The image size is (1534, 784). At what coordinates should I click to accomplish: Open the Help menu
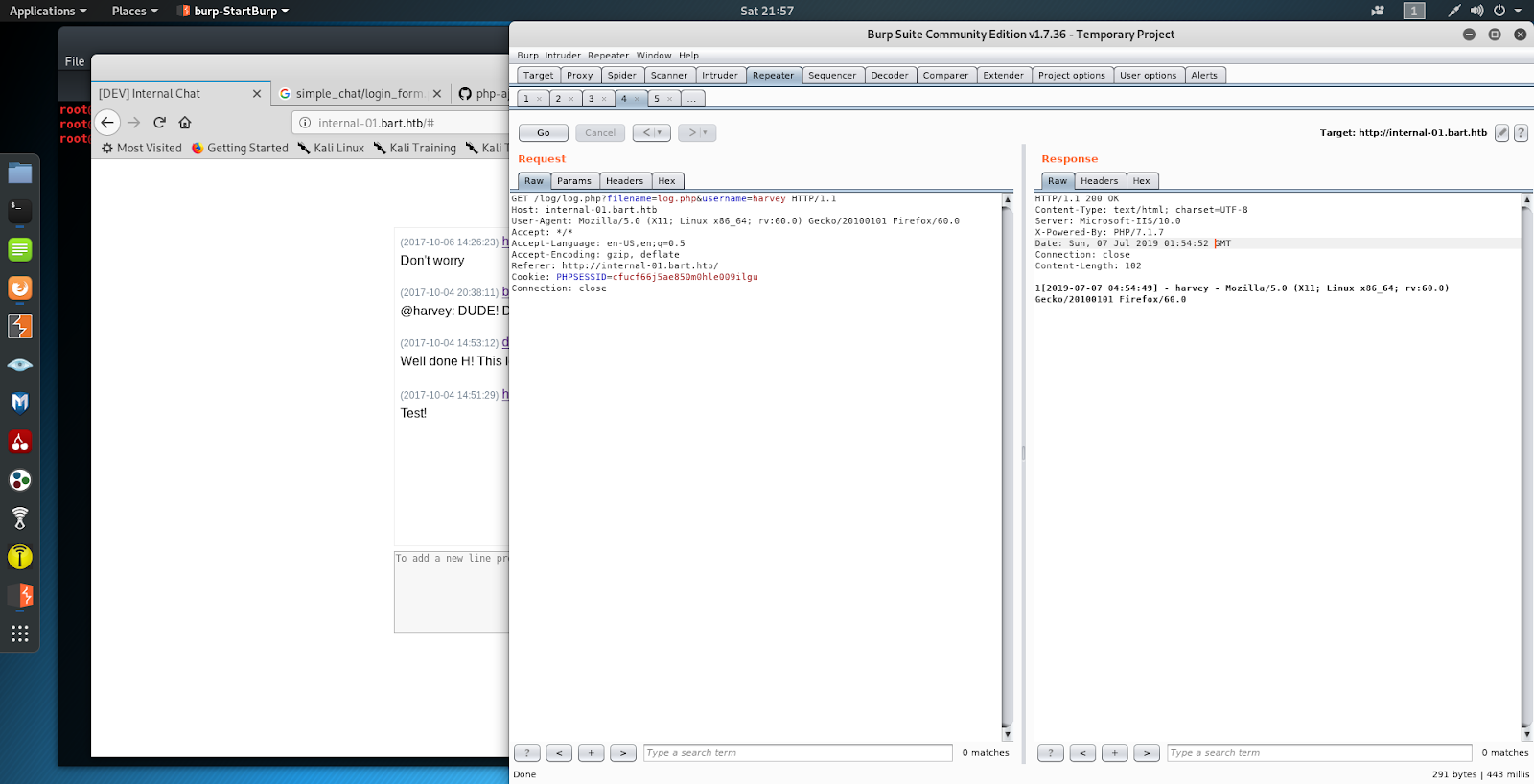(x=688, y=56)
